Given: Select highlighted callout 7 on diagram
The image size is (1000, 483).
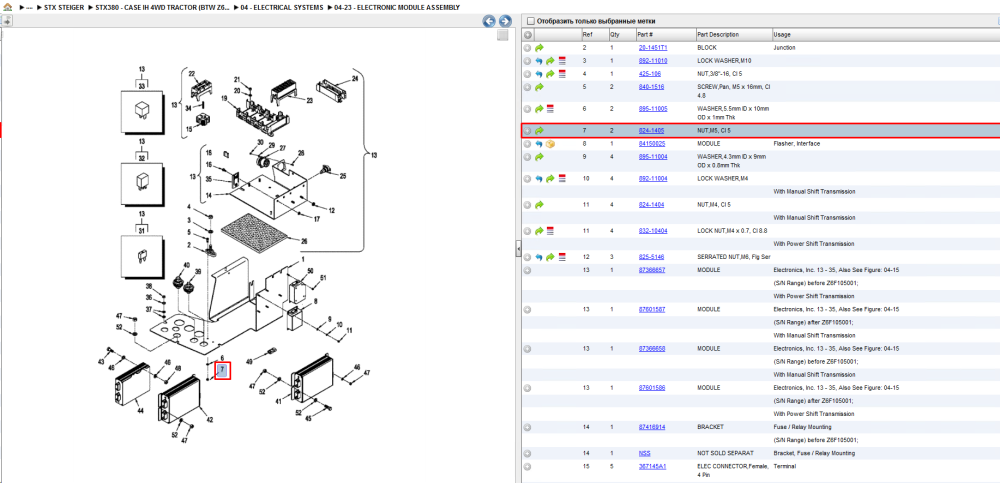Looking at the screenshot, I should [222, 370].
